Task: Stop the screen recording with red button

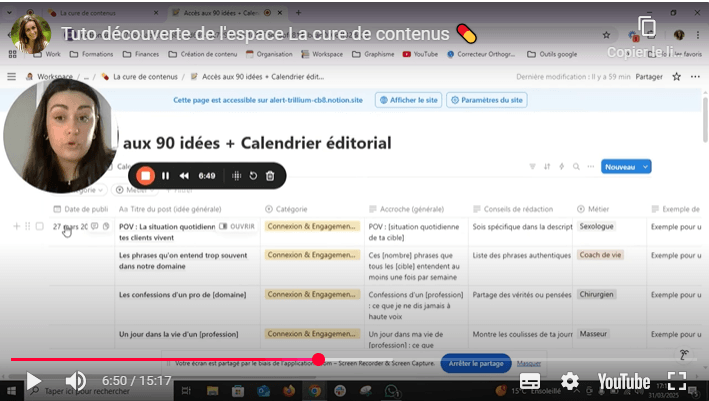Action: 145,176
